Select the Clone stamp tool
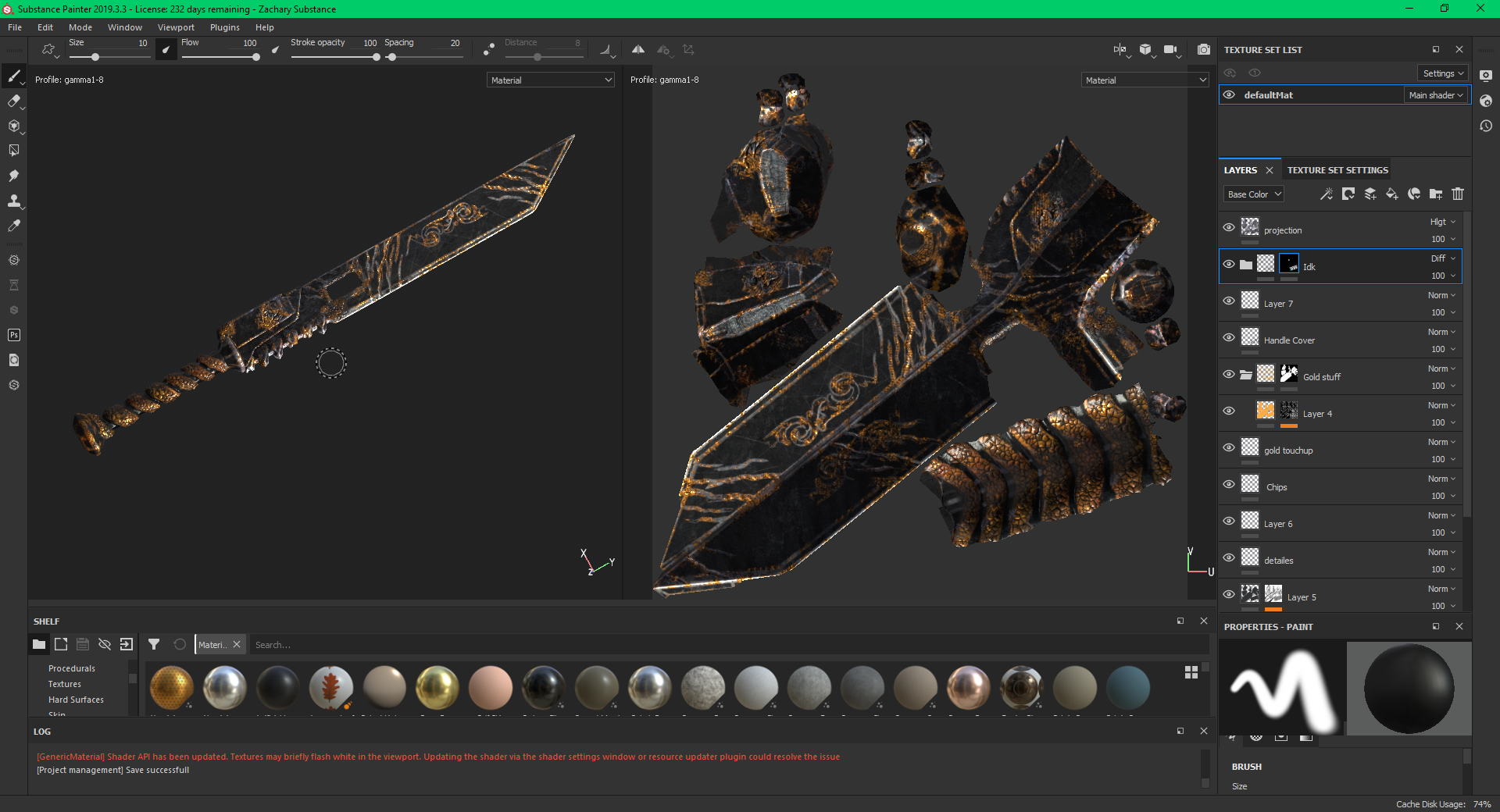The height and width of the screenshot is (812, 1500). [x=13, y=201]
